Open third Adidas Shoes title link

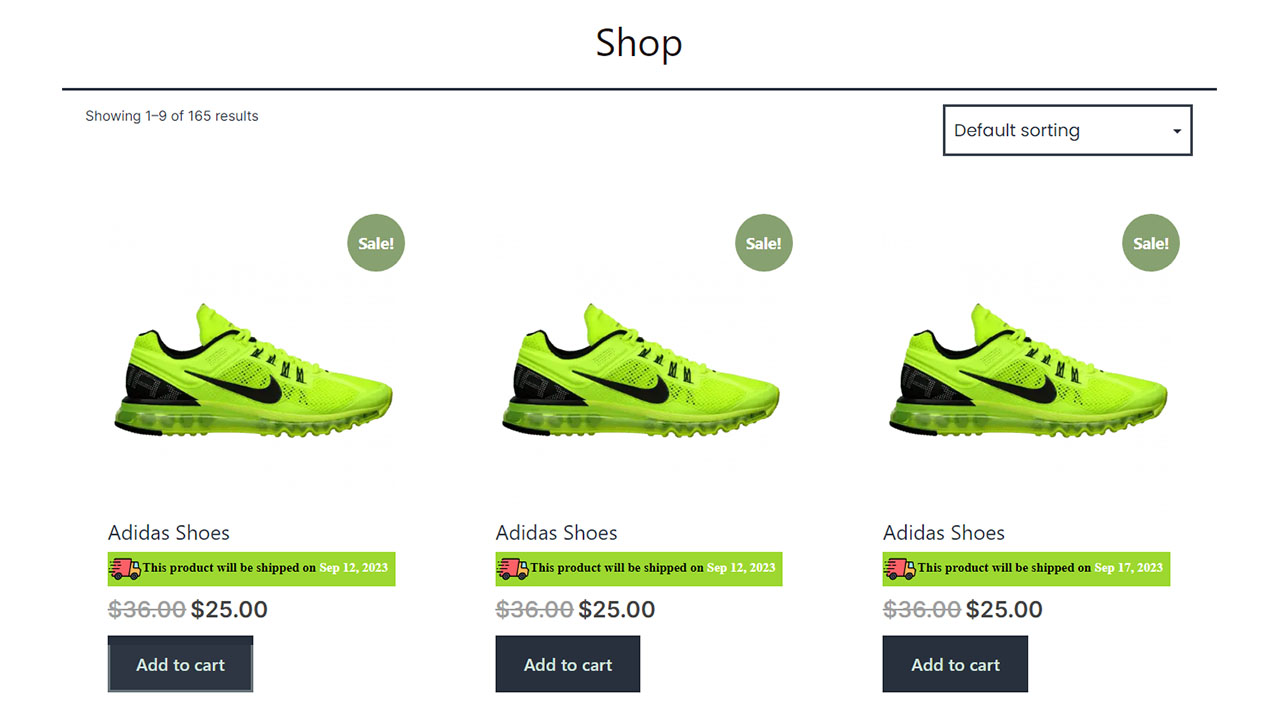coord(944,533)
